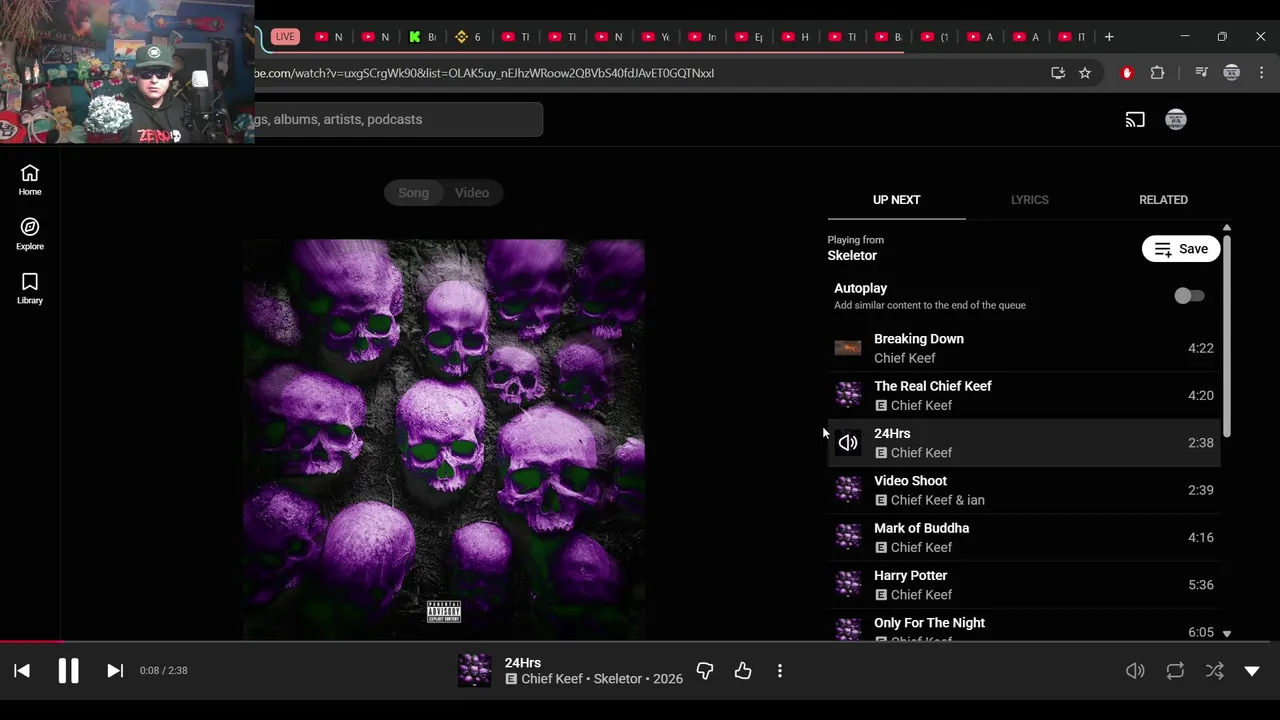
Task: Select the Song view toggle
Action: (414, 193)
